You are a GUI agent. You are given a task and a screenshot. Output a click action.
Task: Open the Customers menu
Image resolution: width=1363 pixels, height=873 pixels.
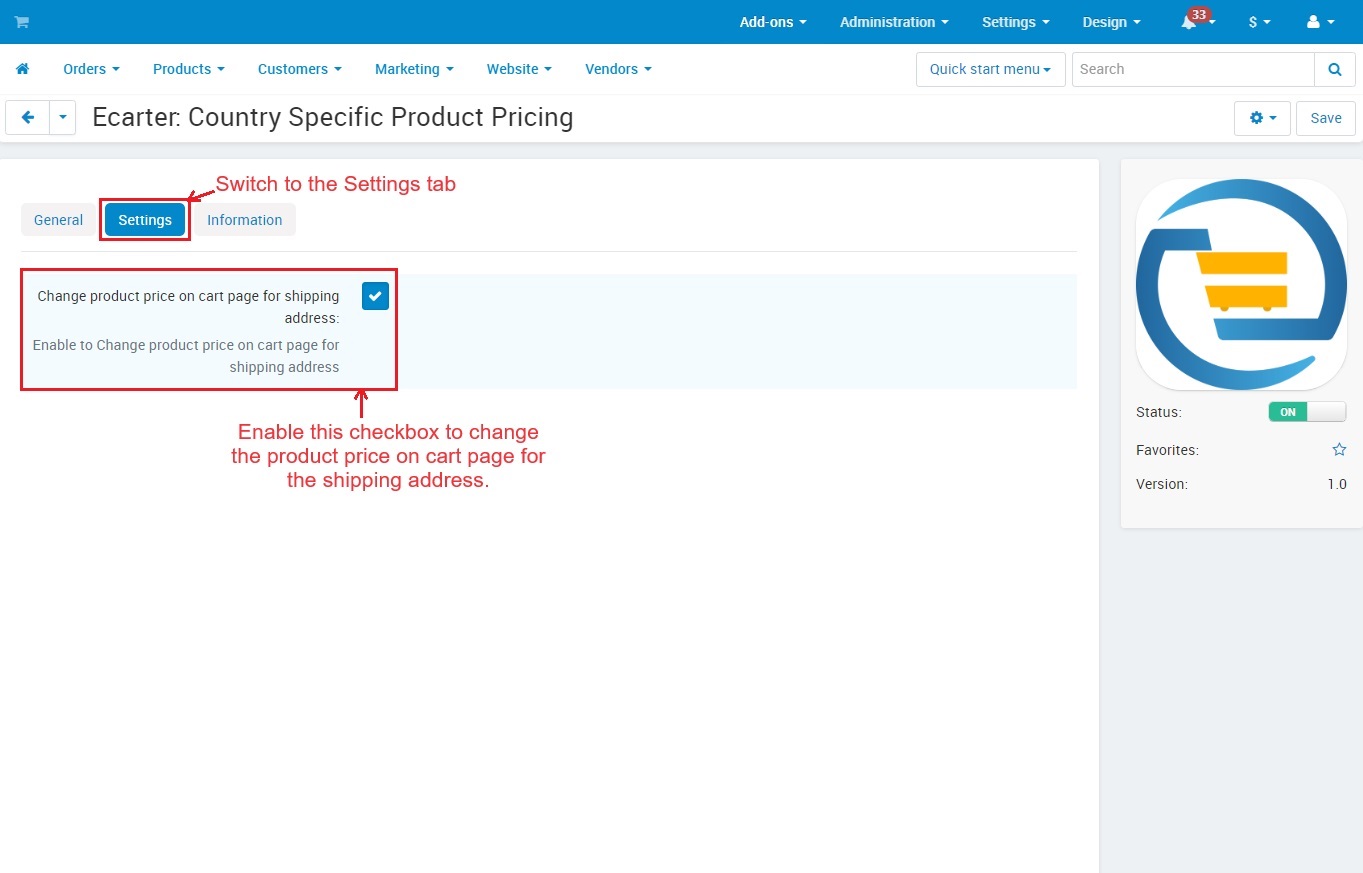click(299, 69)
